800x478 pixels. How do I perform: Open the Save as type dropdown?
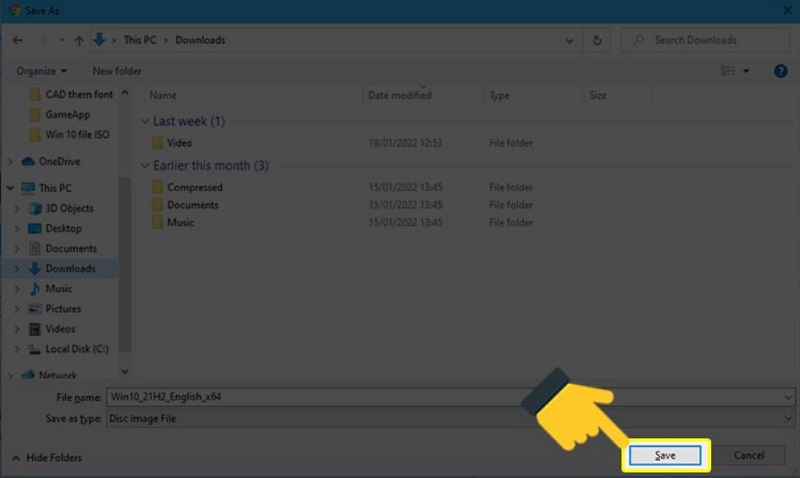tap(451, 419)
